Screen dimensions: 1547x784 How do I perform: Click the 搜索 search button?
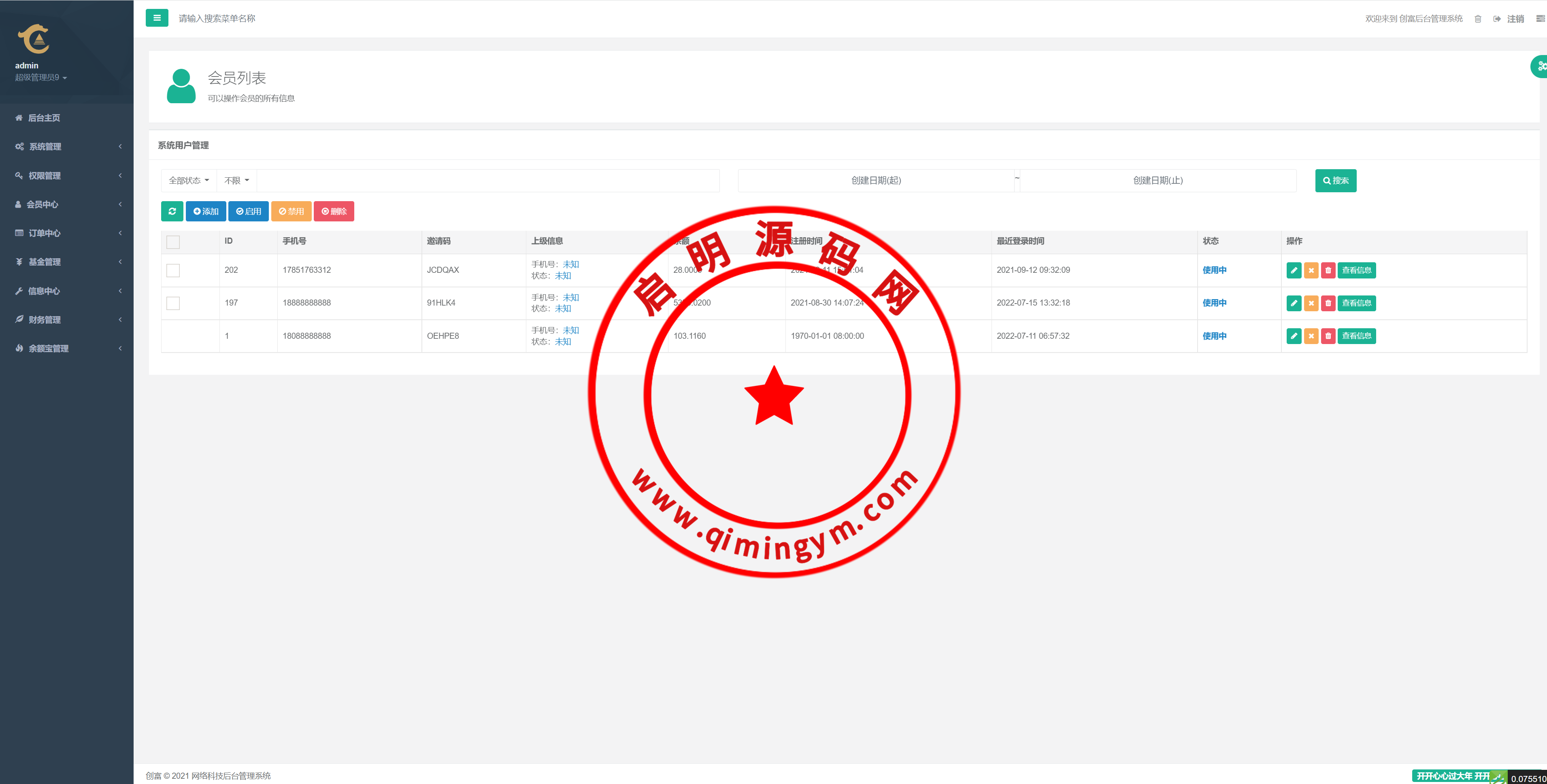1335,181
